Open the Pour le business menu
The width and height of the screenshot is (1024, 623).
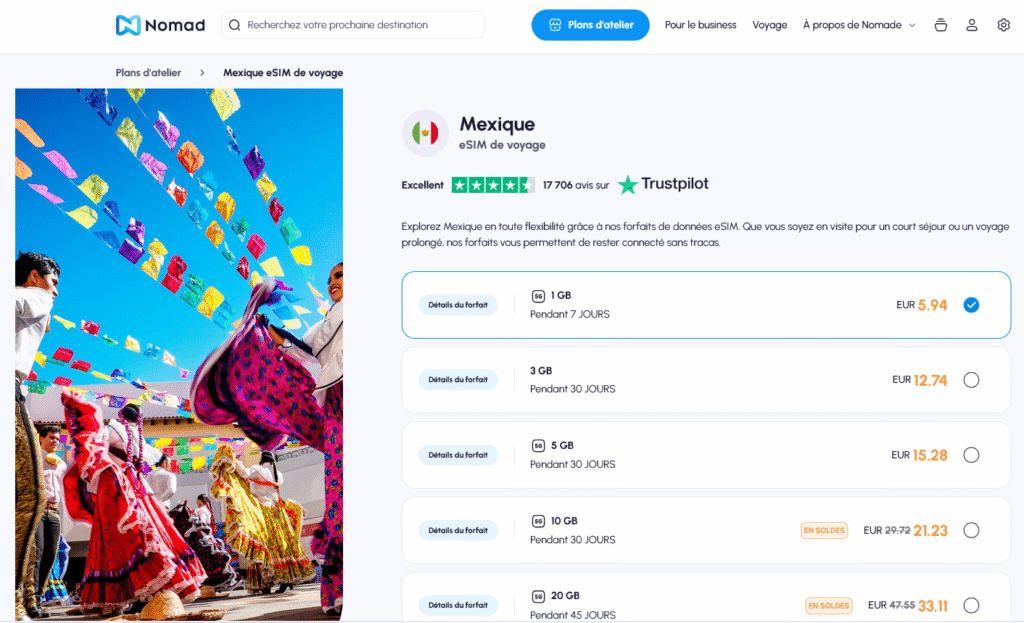point(700,25)
